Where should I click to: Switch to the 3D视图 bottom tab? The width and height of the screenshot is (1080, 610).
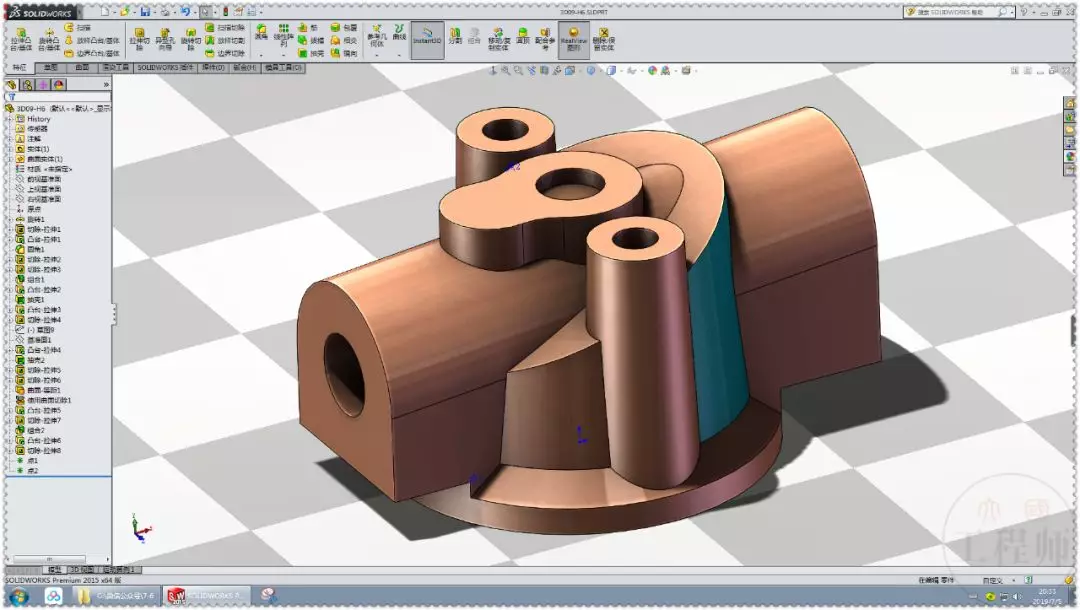[82, 570]
